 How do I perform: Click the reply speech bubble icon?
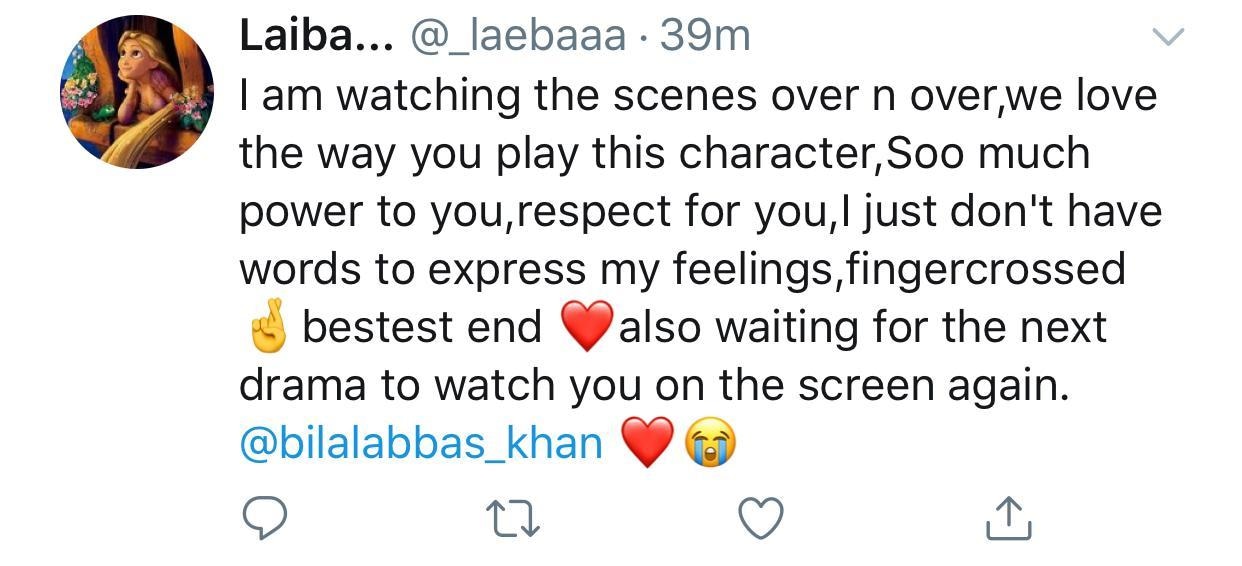point(265,518)
